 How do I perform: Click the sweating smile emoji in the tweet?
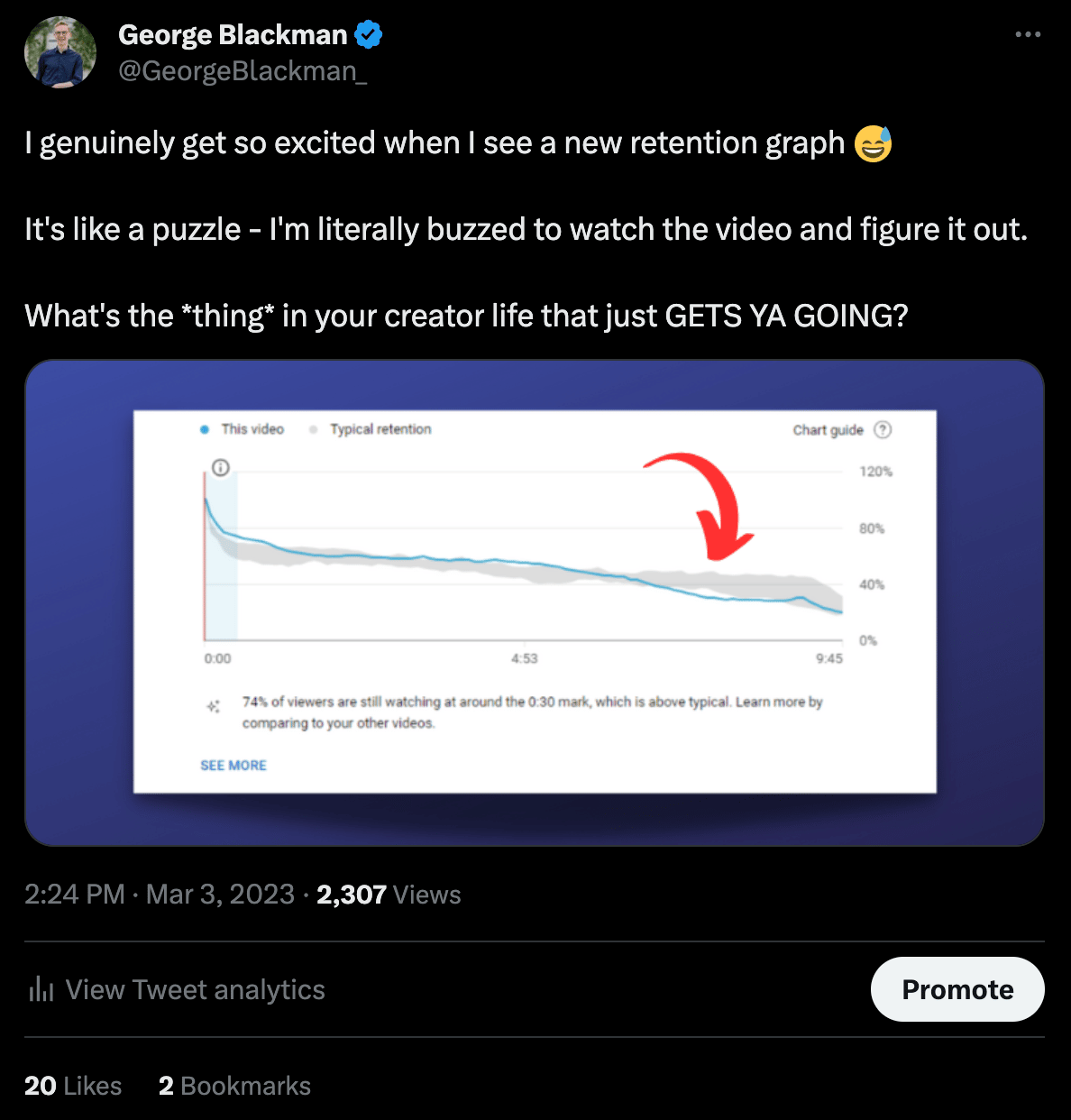873,143
